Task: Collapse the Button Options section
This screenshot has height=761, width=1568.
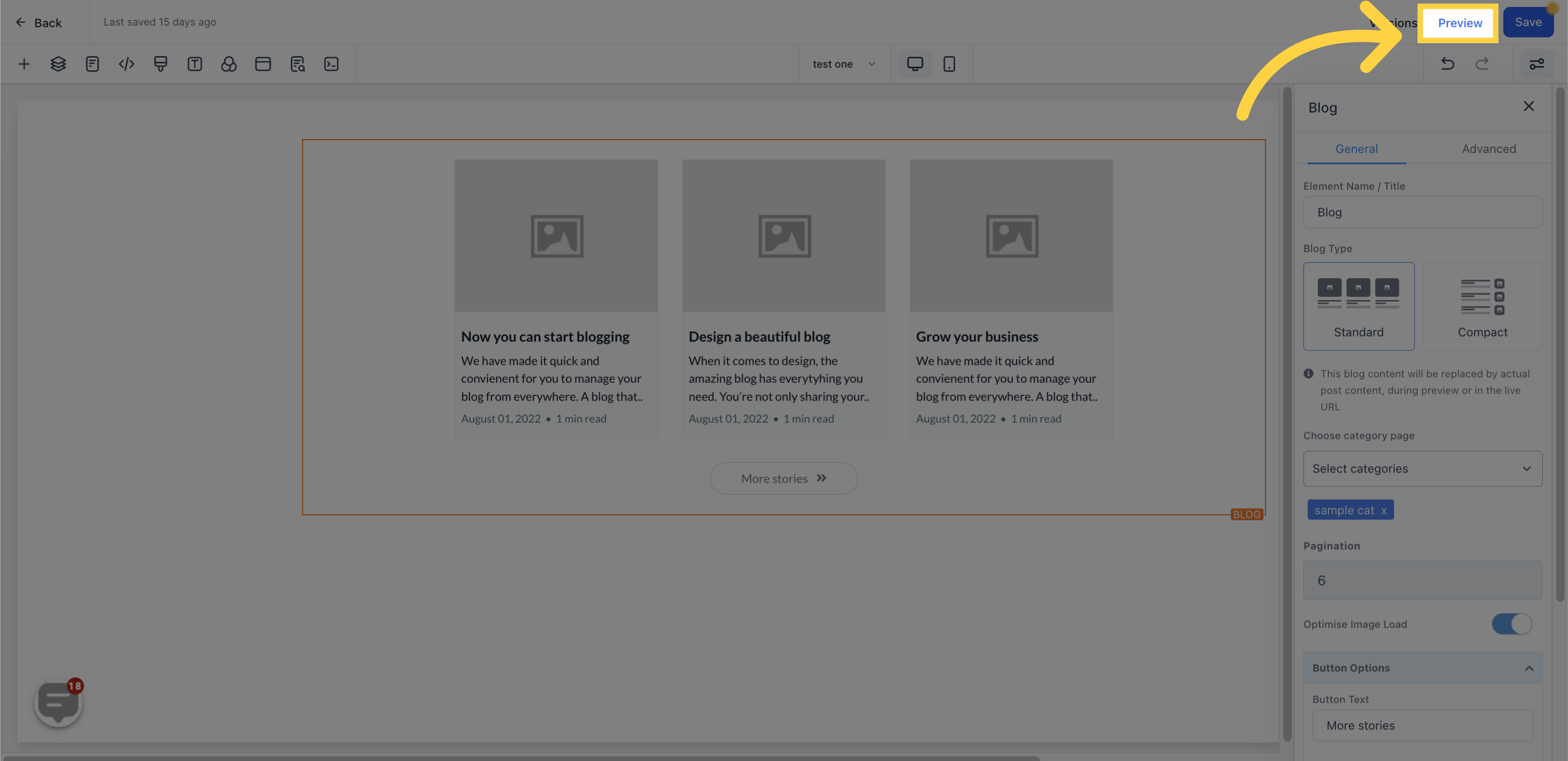Action: (1422, 668)
